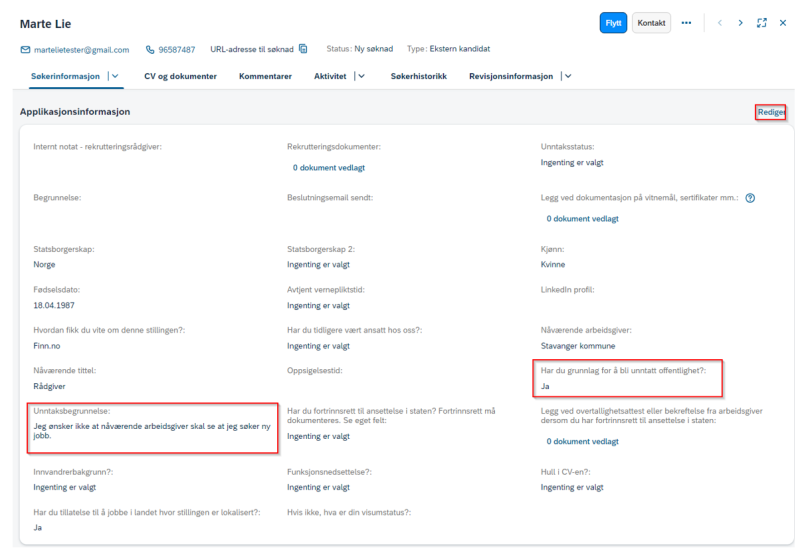This screenshot has width=800, height=548.
Task: Click the email envelope icon
Action: (x=25, y=49)
